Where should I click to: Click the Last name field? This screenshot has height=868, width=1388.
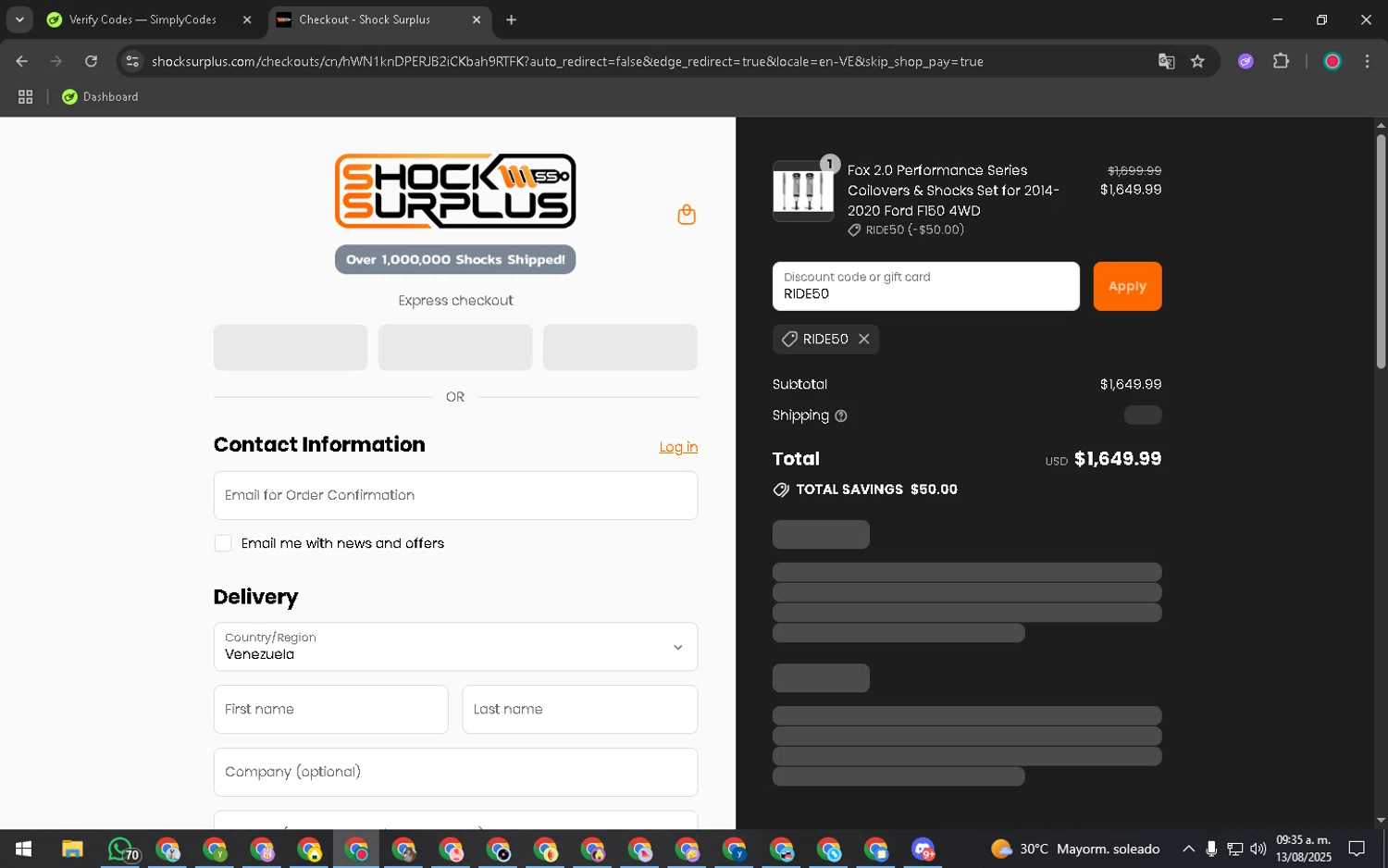coord(579,709)
